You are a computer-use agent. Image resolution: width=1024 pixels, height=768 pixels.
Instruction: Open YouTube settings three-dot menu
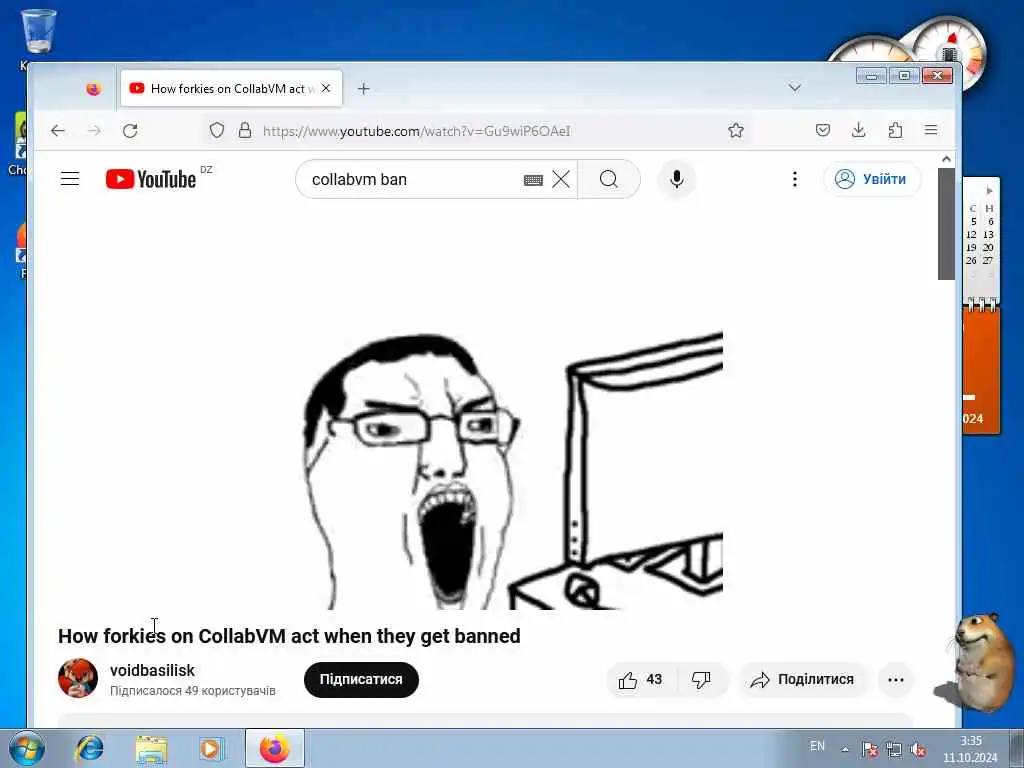pos(795,179)
